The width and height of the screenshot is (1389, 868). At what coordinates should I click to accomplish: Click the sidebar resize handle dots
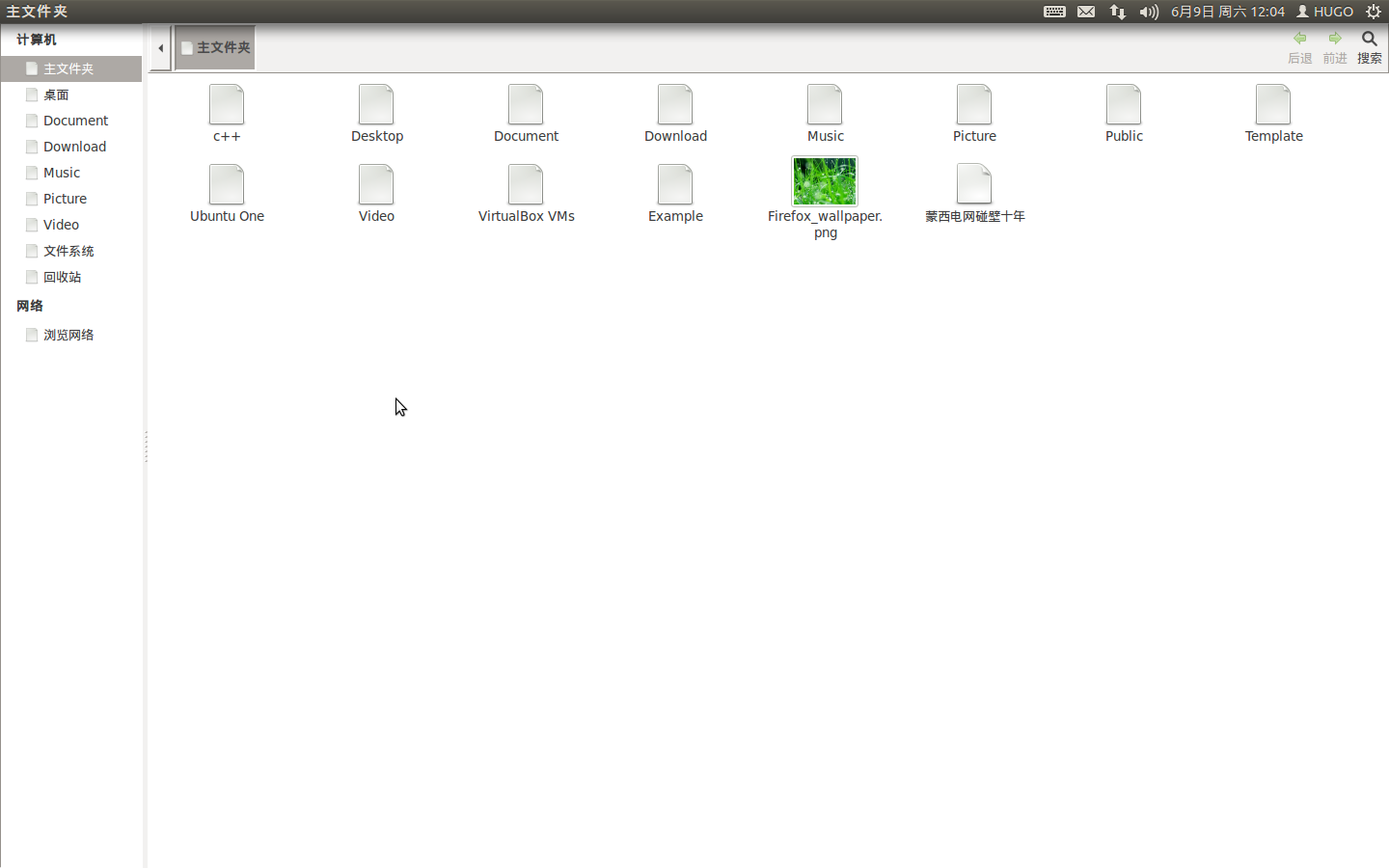[146, 447]
